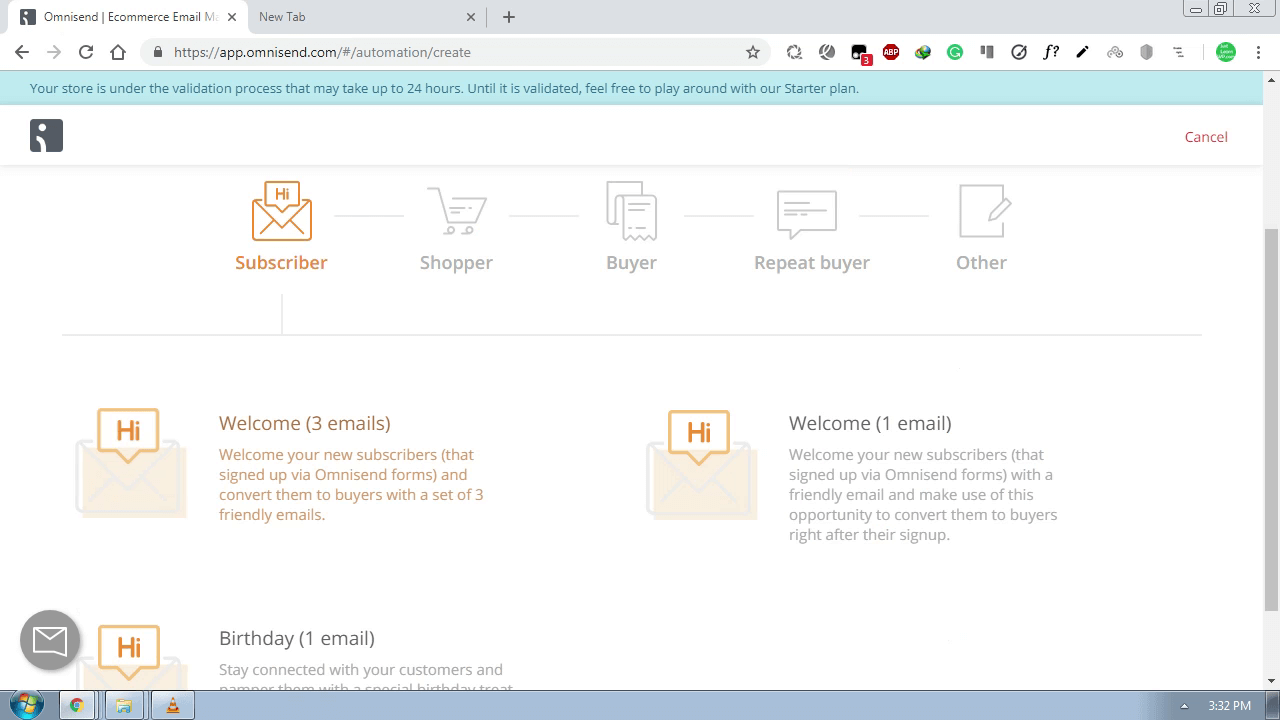Open the green profile avatar
This screenshot has width=1280, height=720.
(1226, 52)
